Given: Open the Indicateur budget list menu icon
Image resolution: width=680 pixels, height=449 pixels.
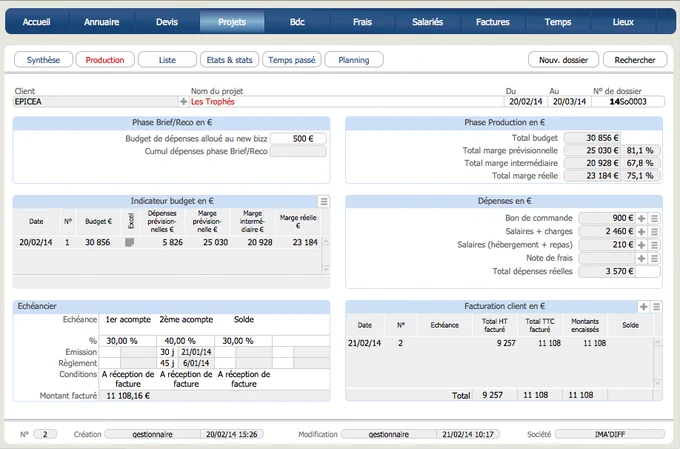Looking at the screenshot, I should pos(324,201).
